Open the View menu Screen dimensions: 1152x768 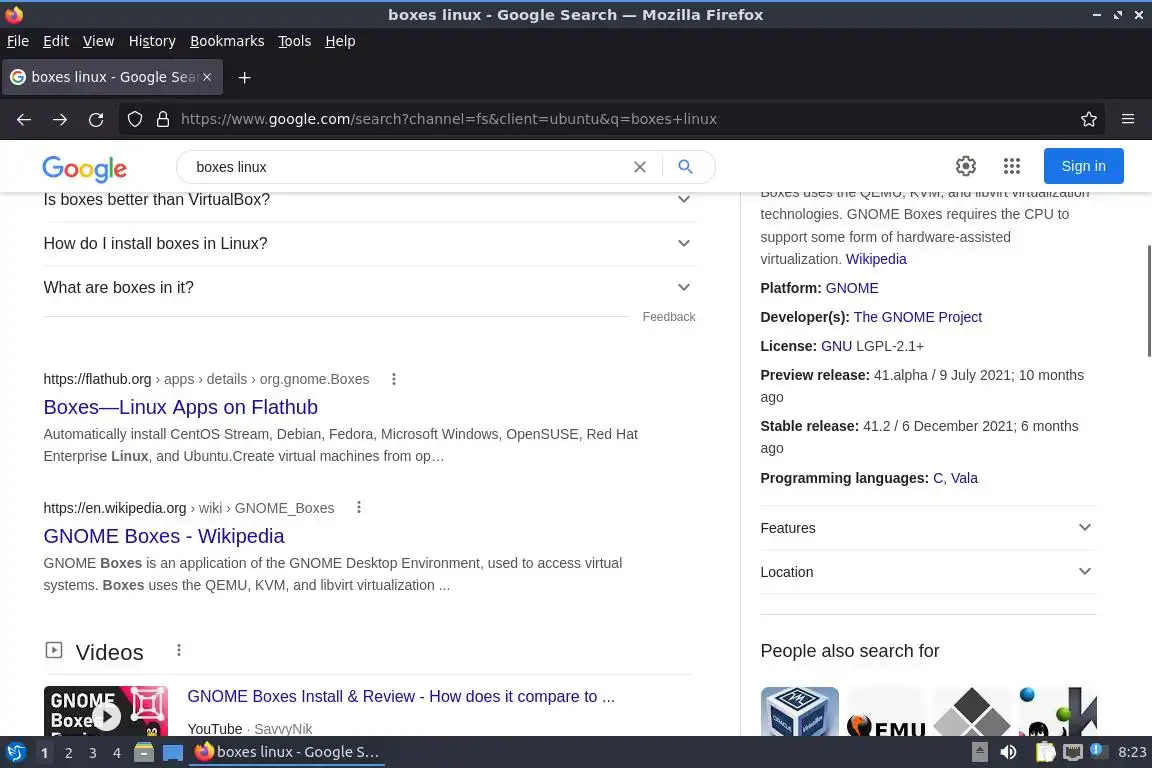[x=98, y=41]
